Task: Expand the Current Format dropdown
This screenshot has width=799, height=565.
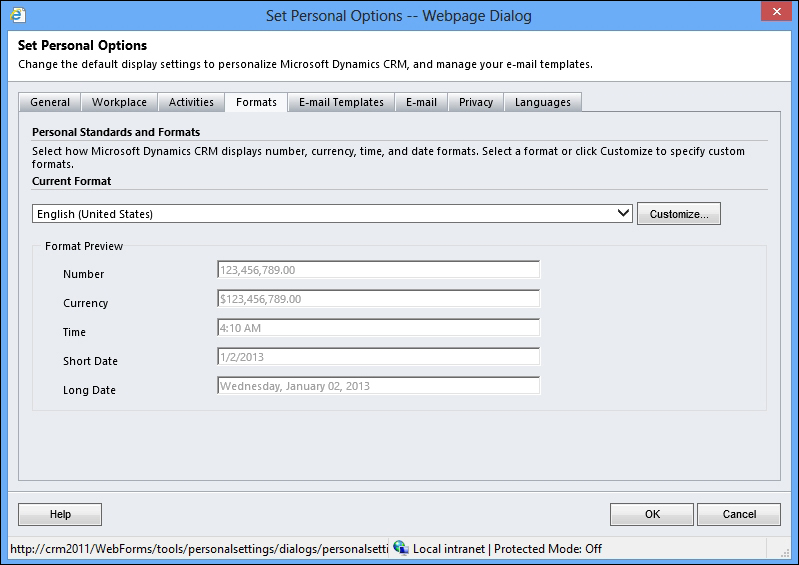Action: point(623,213)
